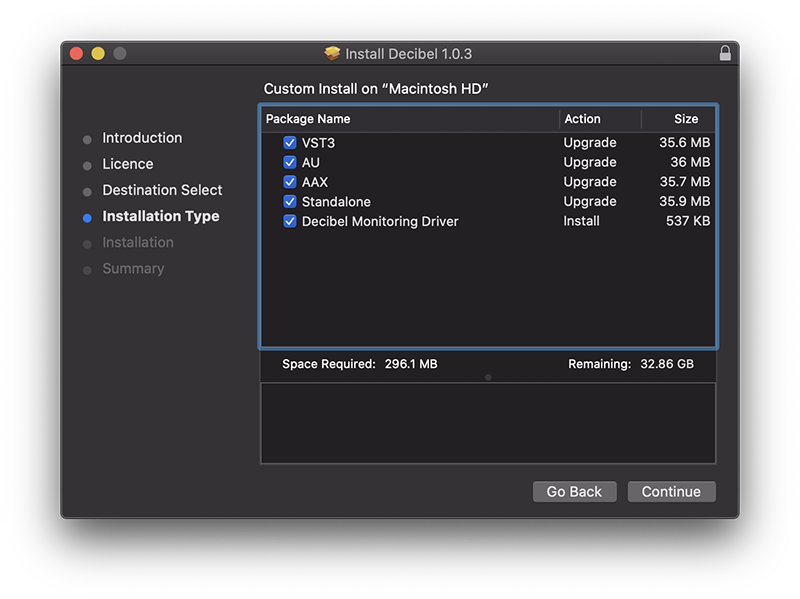
Task: Uncheck the VST3 package checkbox
Action: tap(290, 143)
